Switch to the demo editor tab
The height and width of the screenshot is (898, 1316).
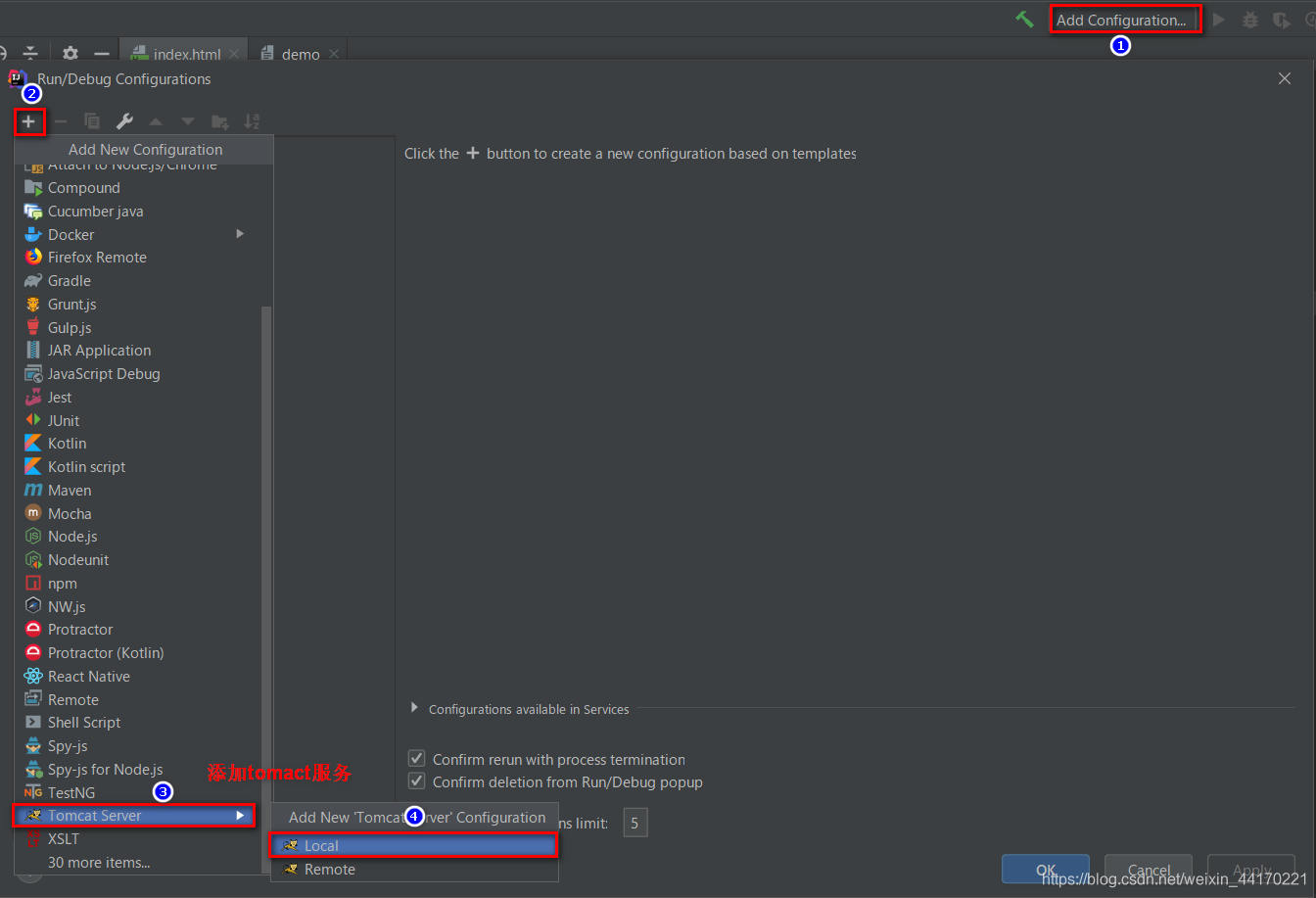click(x=301, y=54)
